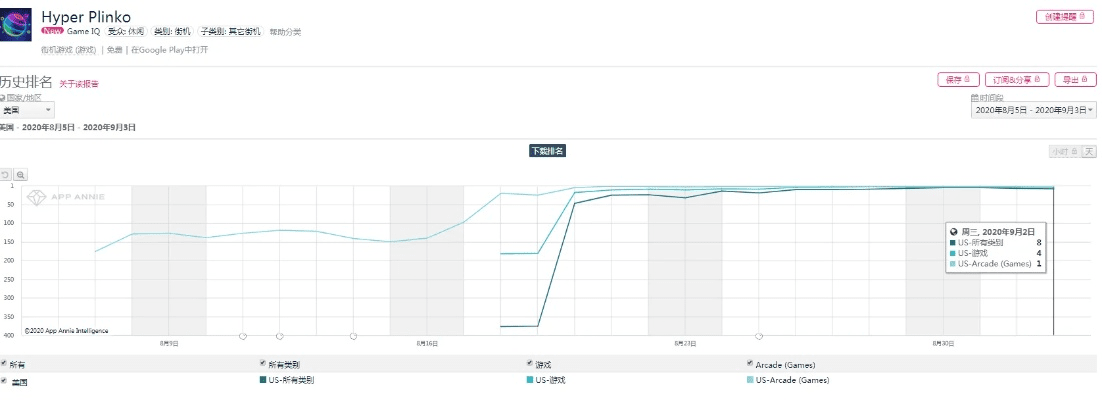Click the first event marker circle on timeline
This screenshot has width=1102, height=400.
coord(243,336)
